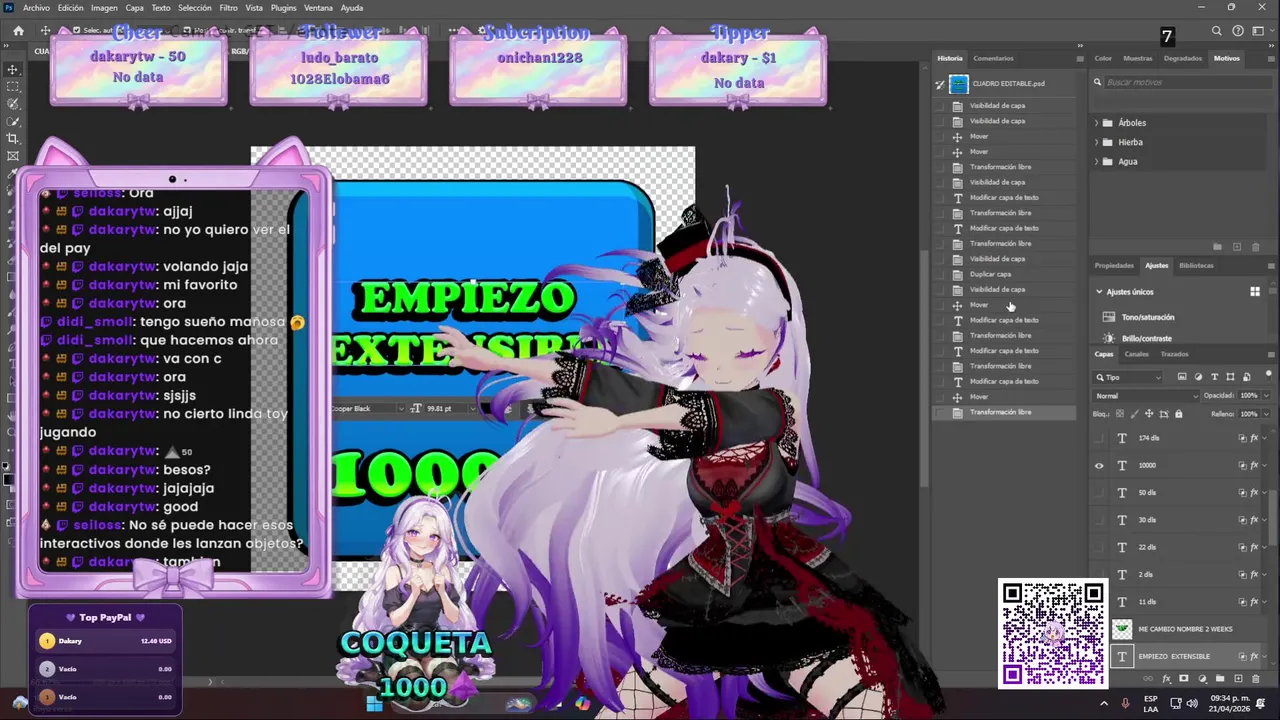Screen dimensions: 1280x720
Task: Add a layer mask from panel bottom
Action: (x=1184, y=679)
